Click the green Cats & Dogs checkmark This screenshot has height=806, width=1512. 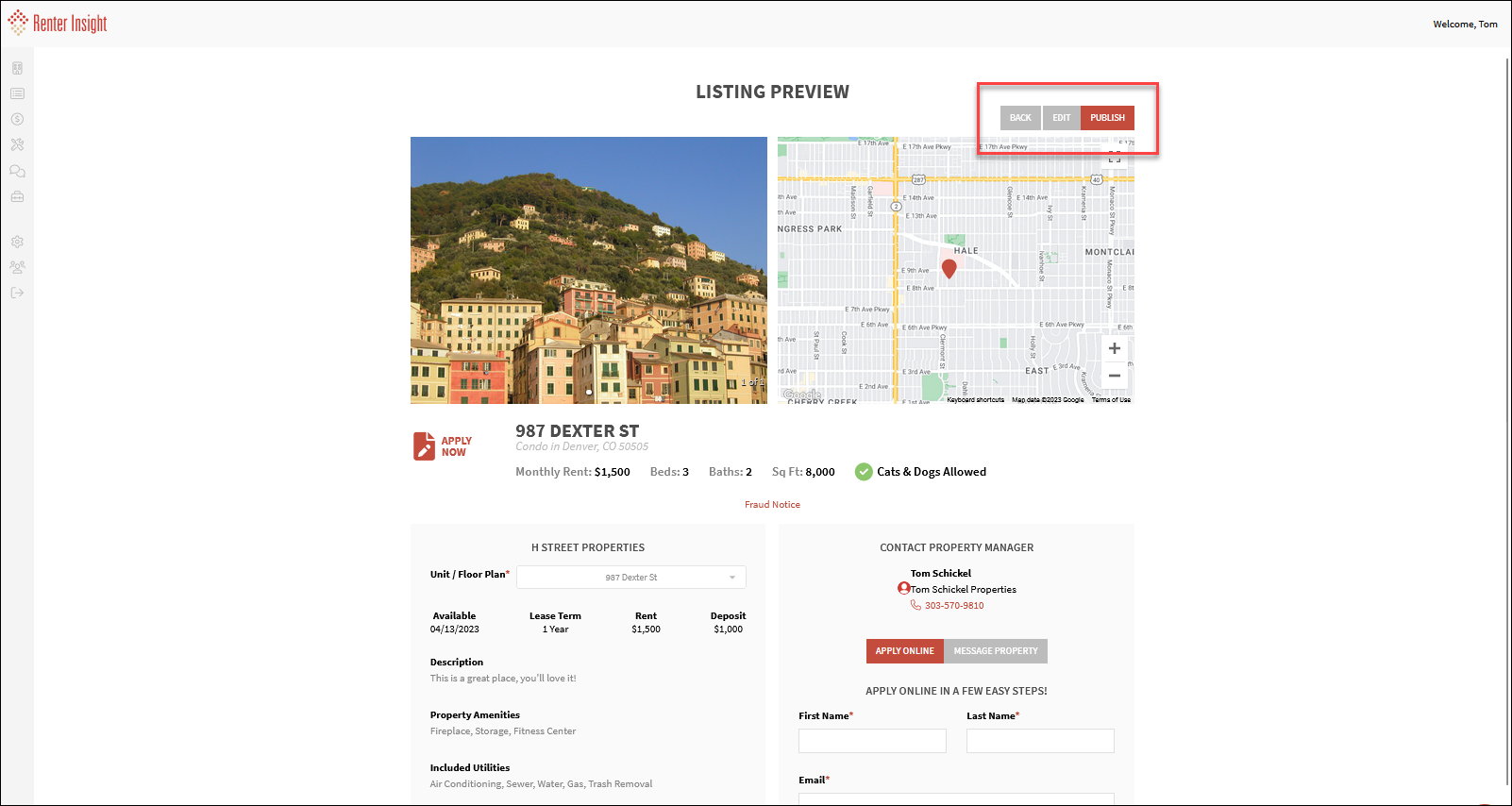pyautogui.click(x=864, y=472)
